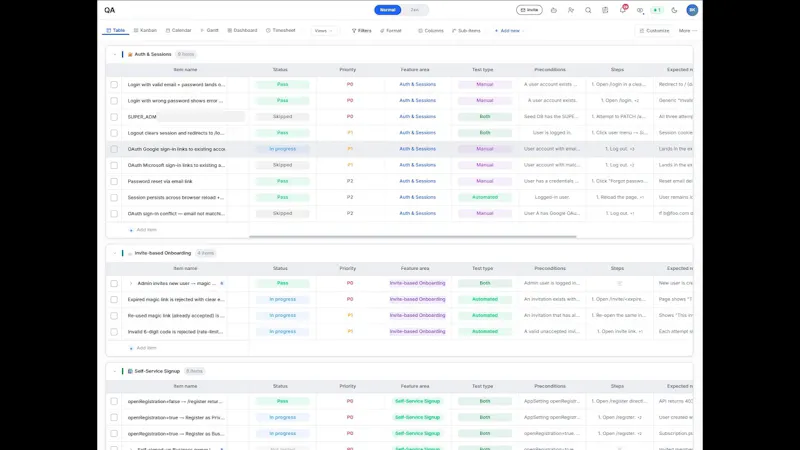Switch to Zen mode toggle
The width and height of the screenshot is (800, 450).
[x=415, y=10]
